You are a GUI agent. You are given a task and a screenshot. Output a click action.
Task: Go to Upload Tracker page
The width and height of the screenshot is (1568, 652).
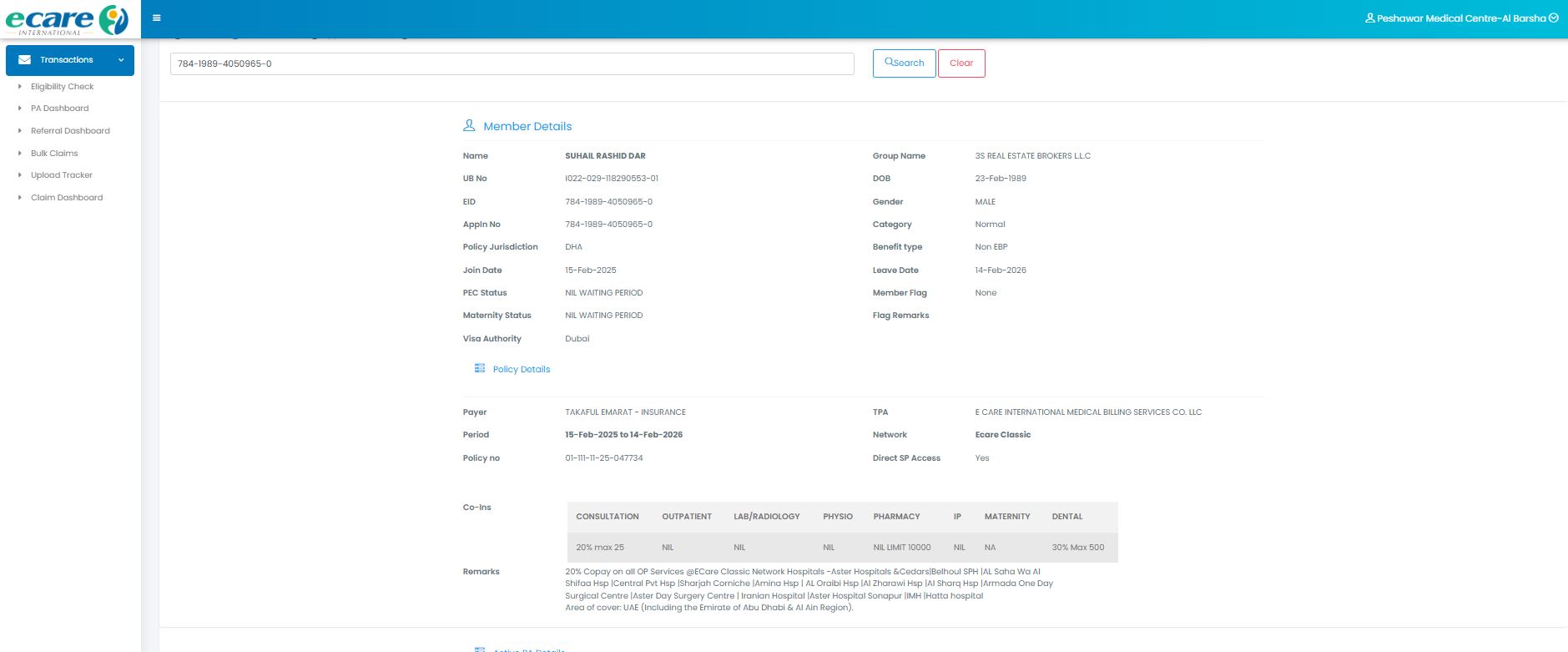62,175
